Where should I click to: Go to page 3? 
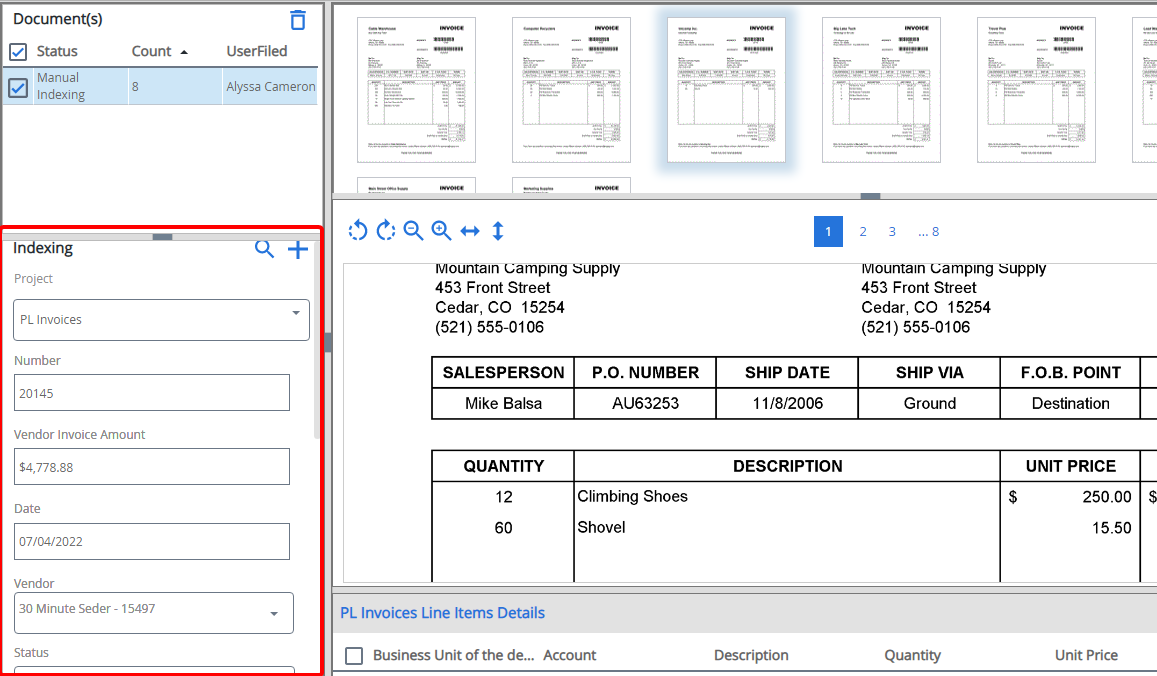[x=892, y=231]
